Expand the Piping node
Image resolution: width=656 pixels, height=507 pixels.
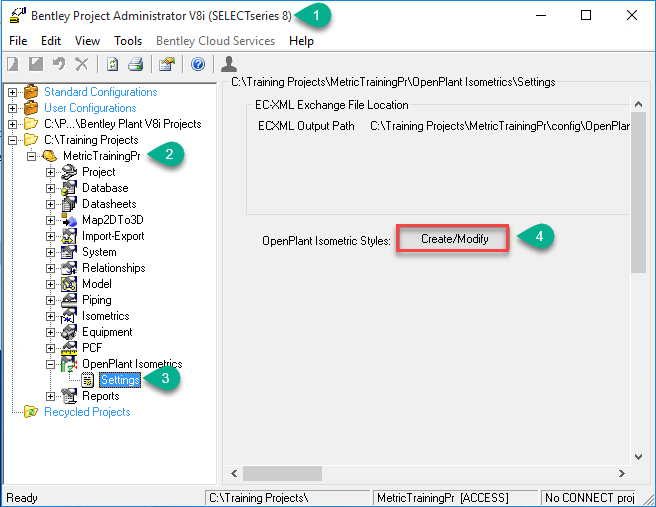tap(50, 300)
